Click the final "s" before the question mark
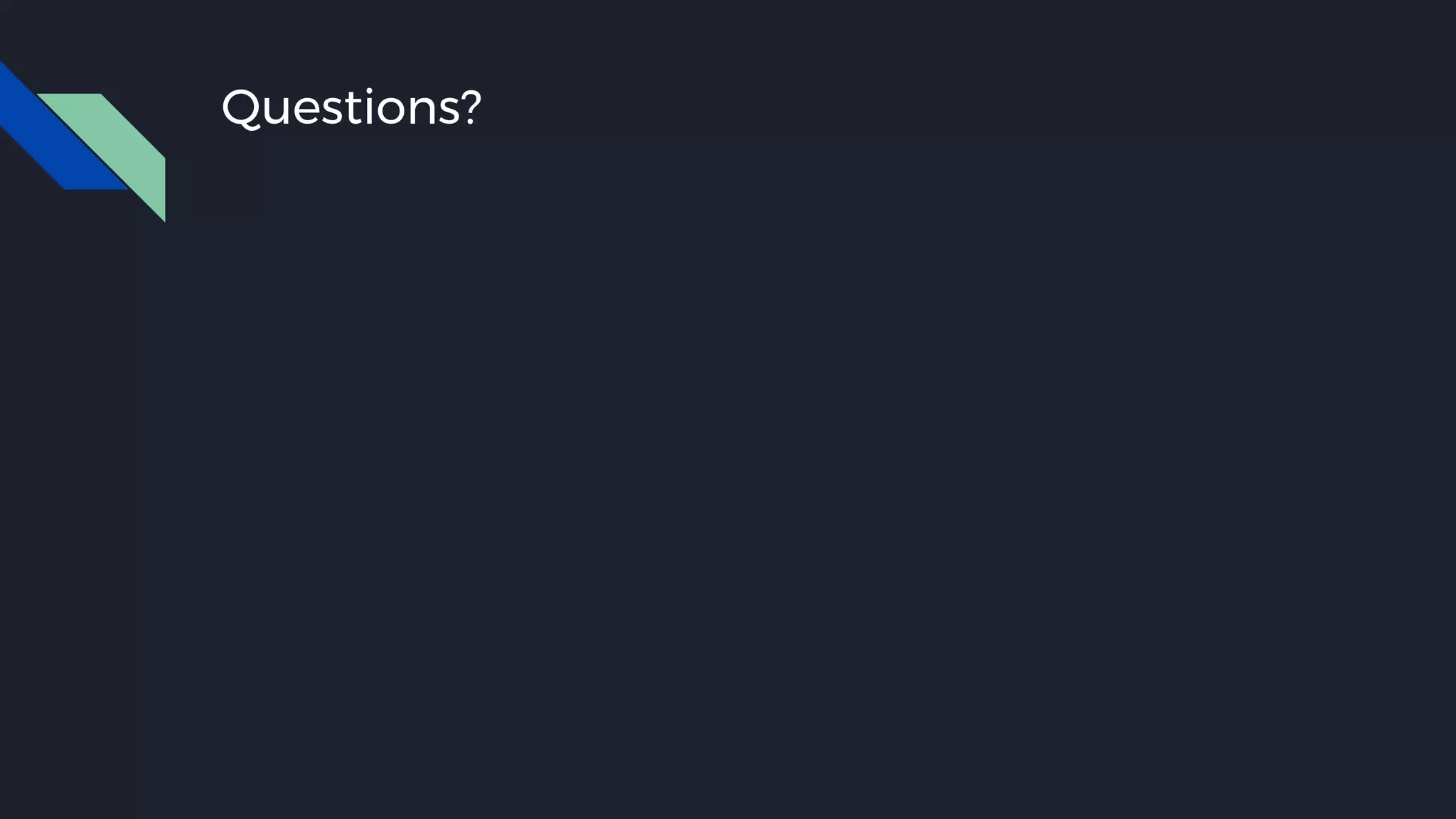The width and height of the screenshot is (1456, 819). (x=450, y=111)
